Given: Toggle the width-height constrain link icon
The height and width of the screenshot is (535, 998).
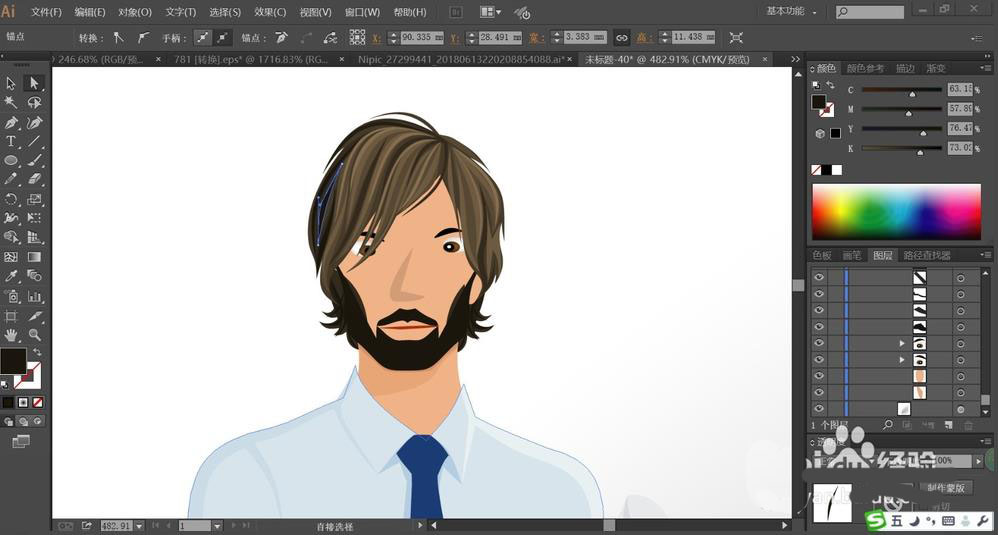Looking at the screenshot, I should pyautogui.click(x=621, y=38).
